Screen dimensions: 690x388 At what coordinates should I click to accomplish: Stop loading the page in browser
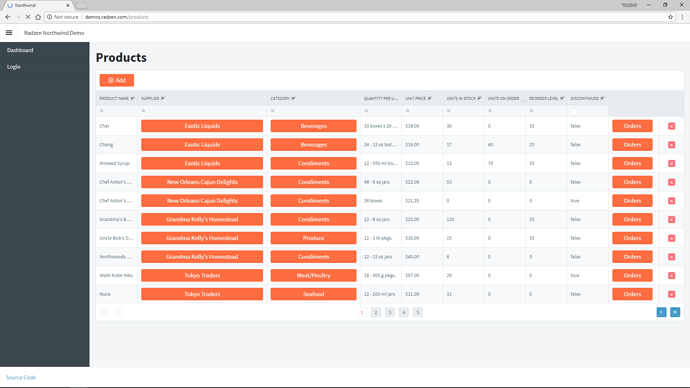tap(27, 17)
